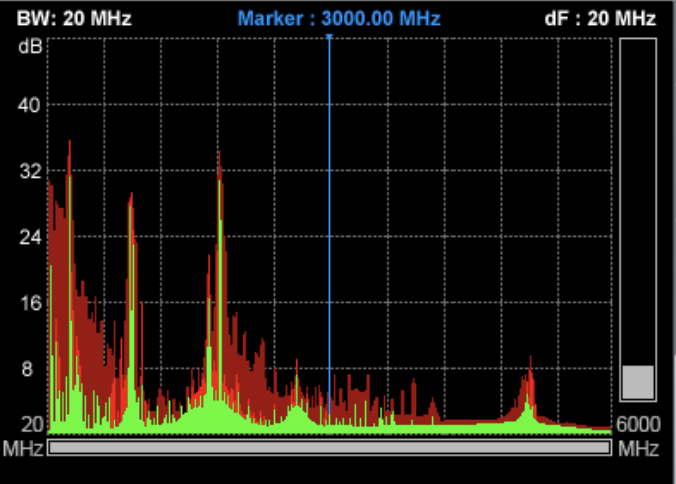Click the horizontal frequency scrollbar below the graph
The height and width of the screenshot is (484, 676).
tap(329, 448)
